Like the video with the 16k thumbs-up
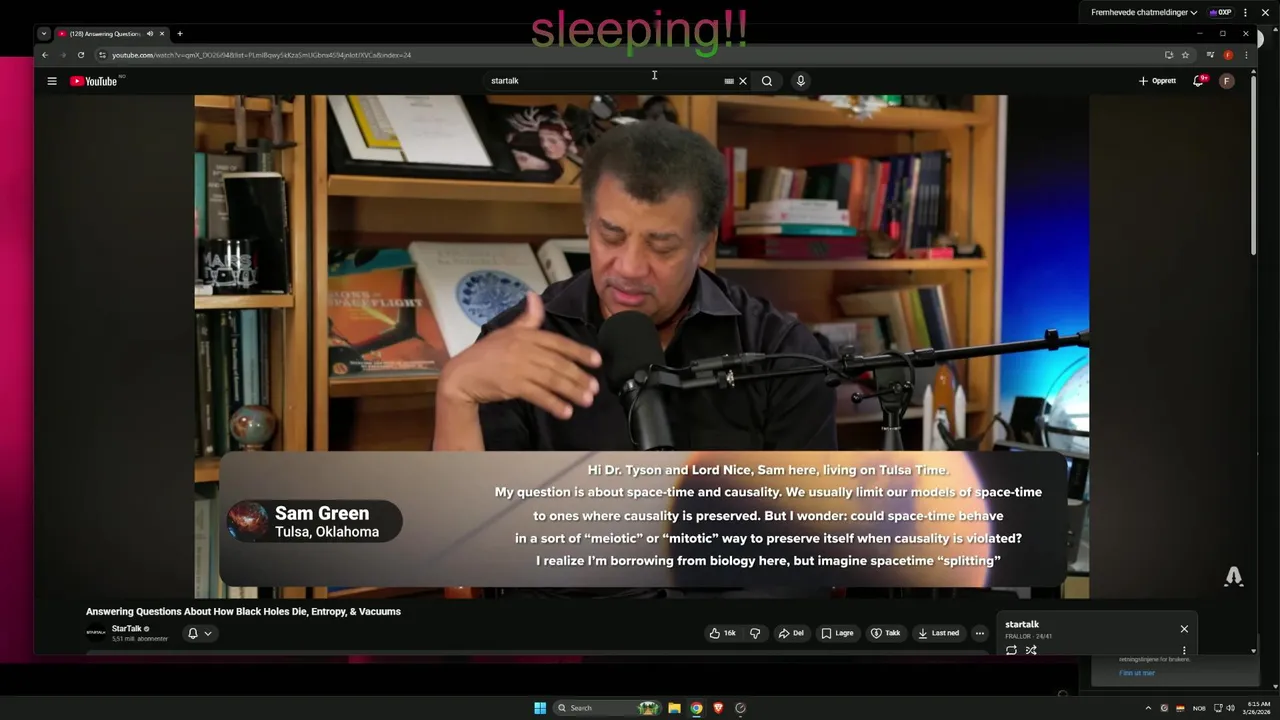The height and width of the screenshot is (720, 1280). click(x=723, y=633)
